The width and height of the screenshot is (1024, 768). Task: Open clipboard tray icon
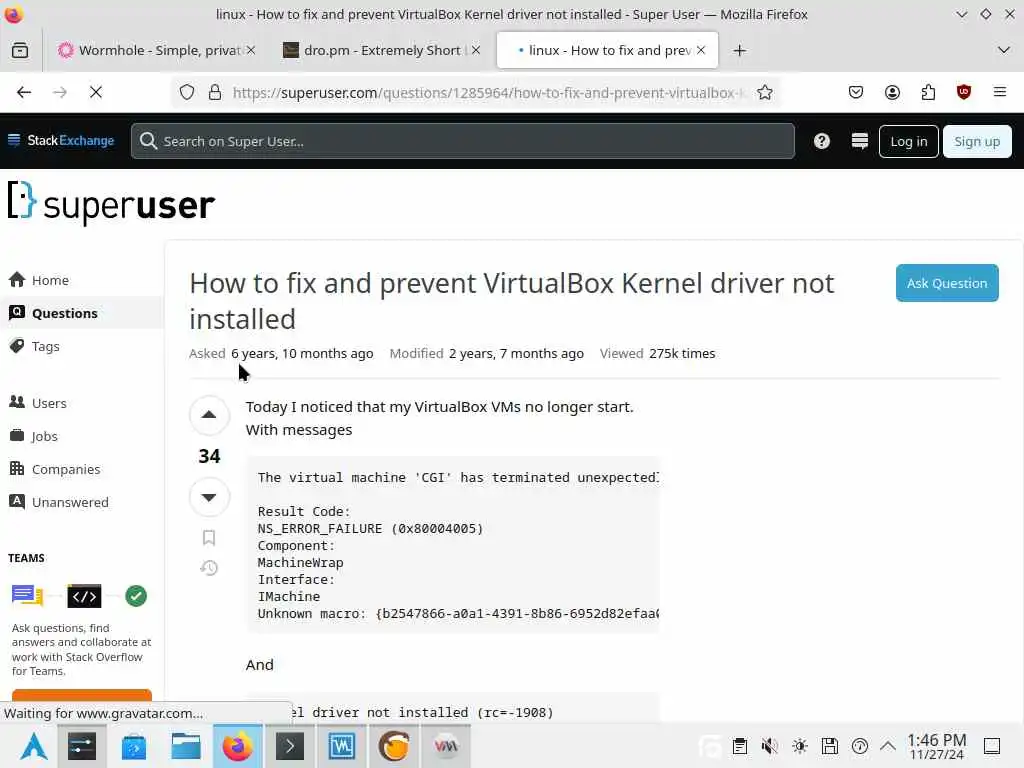[x=739, y=746]
